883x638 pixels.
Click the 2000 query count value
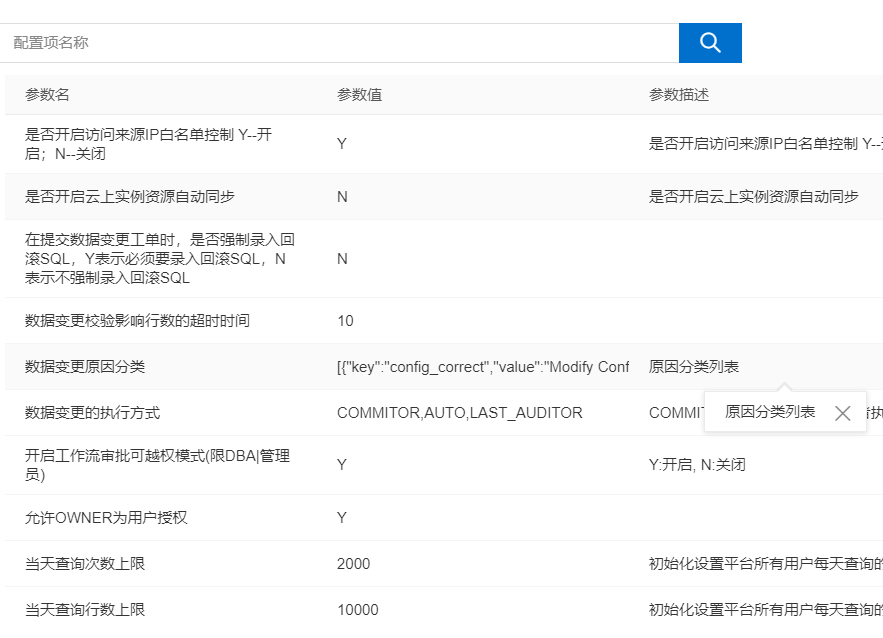(353, 564)
